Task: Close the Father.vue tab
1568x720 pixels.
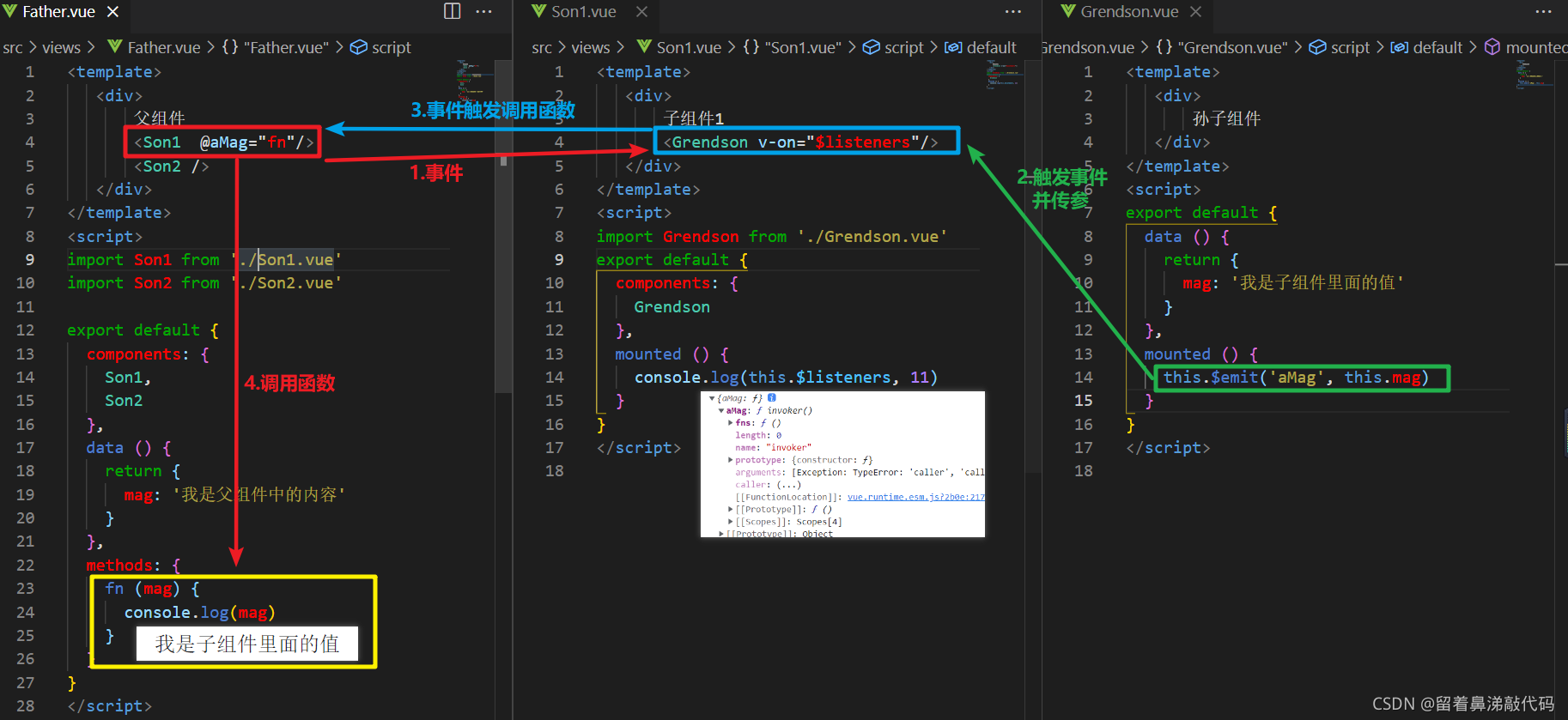Action: click(x=112, y=12)
